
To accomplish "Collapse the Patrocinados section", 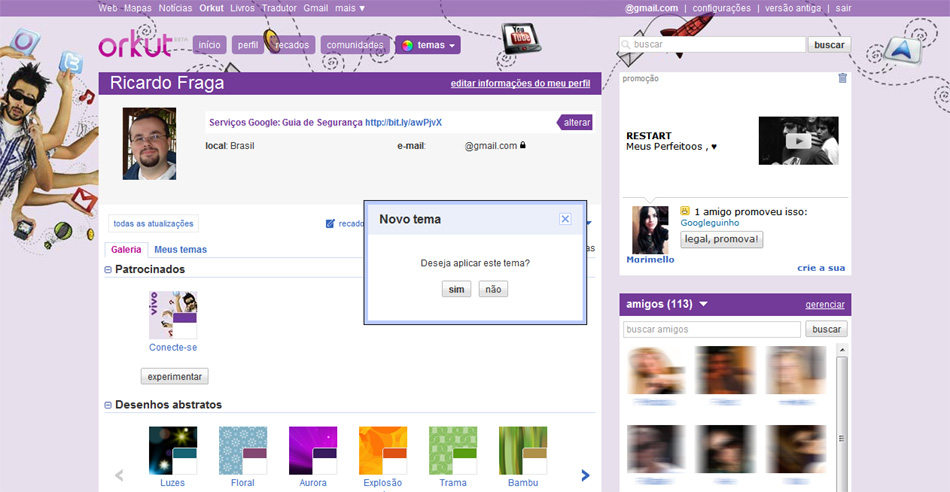I will (x=108, y=270).
